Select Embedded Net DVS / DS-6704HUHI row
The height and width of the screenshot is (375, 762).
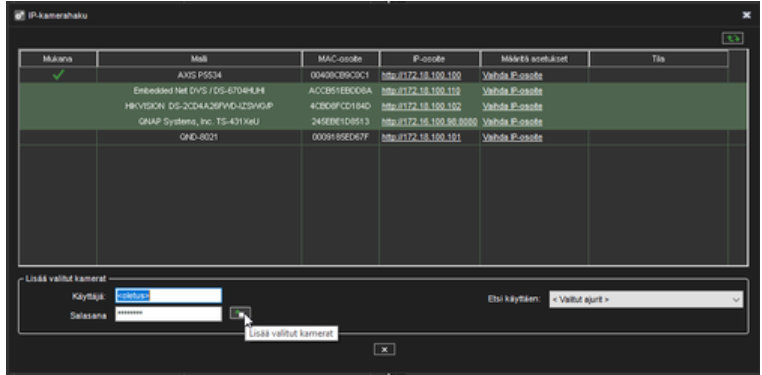[x=383, y=91]
